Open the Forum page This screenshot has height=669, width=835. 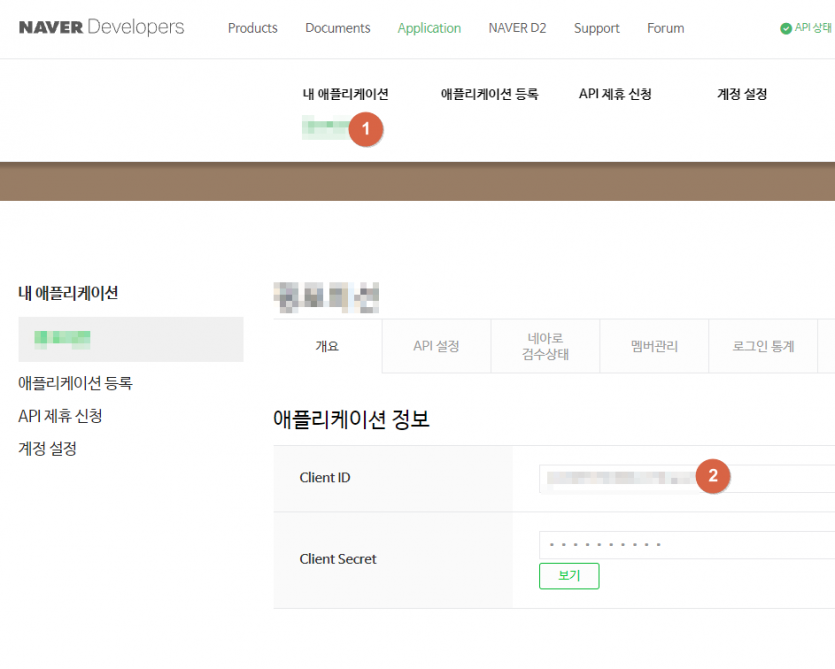665,28
